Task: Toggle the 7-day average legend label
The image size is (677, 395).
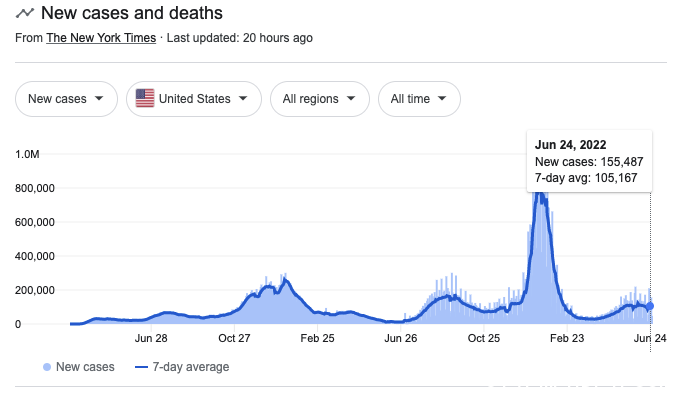Action: (x=190, y=367)
